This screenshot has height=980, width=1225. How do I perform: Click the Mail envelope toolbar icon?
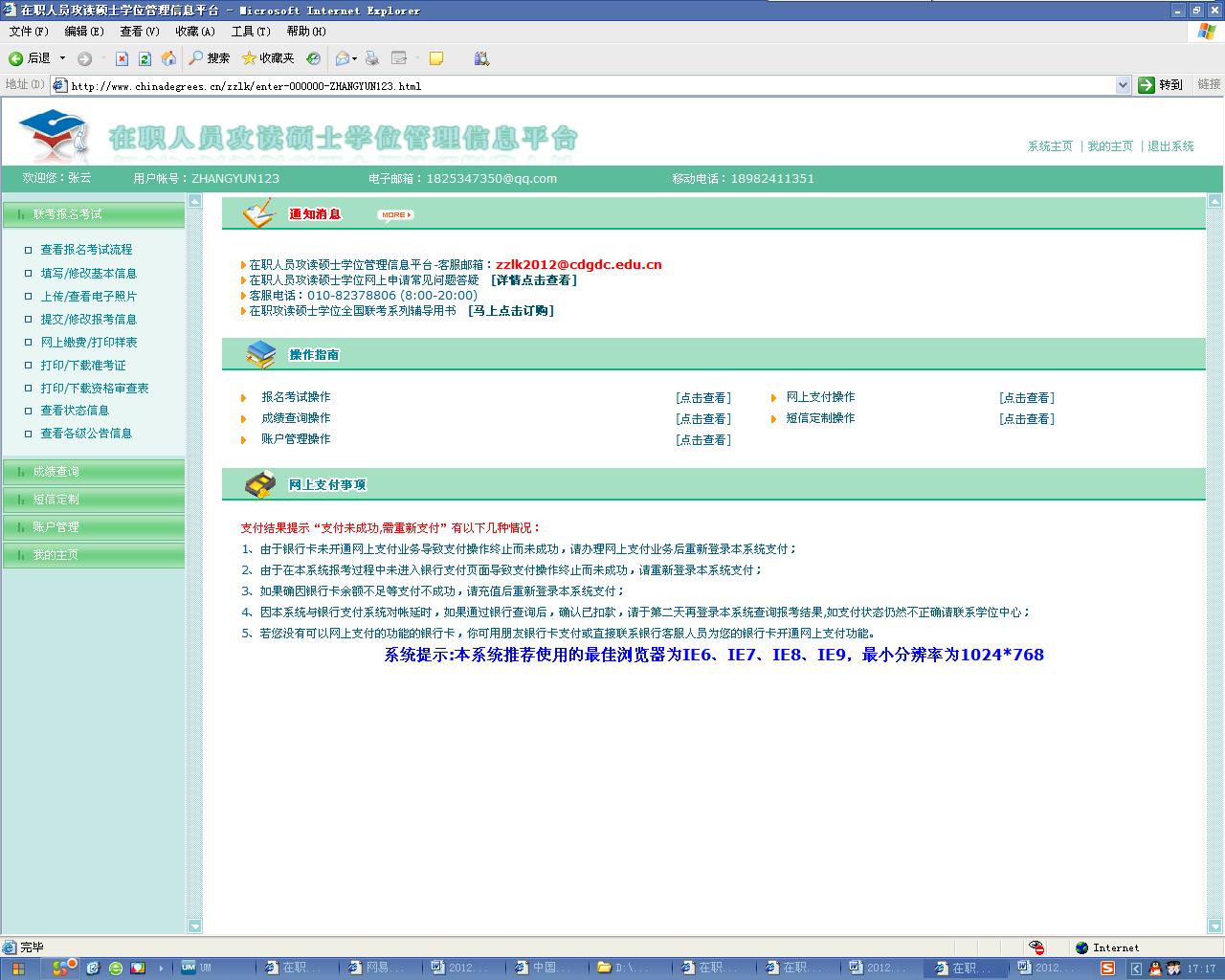click(x=342, y=58)
